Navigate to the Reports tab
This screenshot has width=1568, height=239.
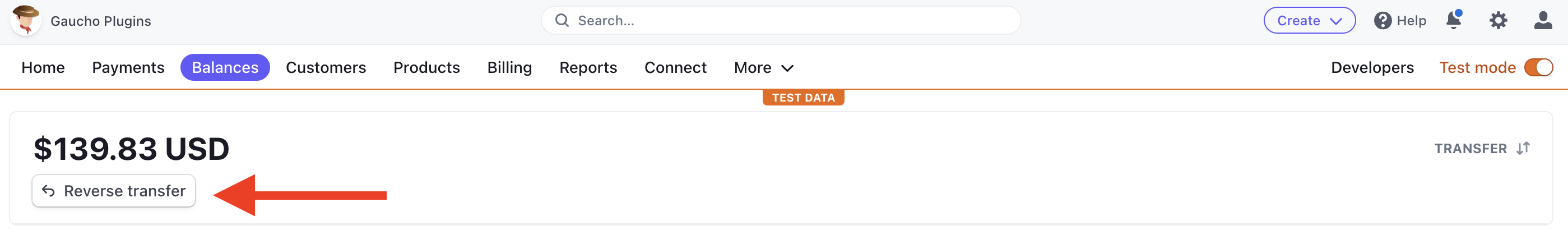tap(588, 68)
